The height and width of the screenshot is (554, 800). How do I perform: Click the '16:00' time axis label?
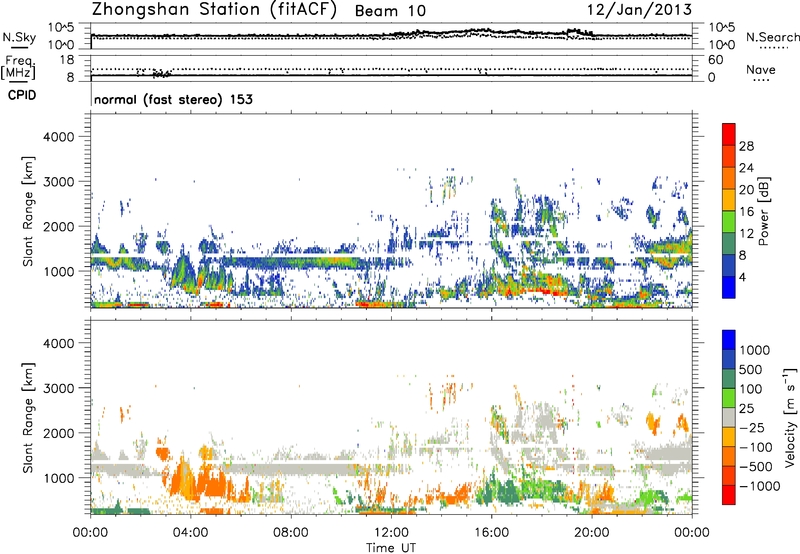491,533
